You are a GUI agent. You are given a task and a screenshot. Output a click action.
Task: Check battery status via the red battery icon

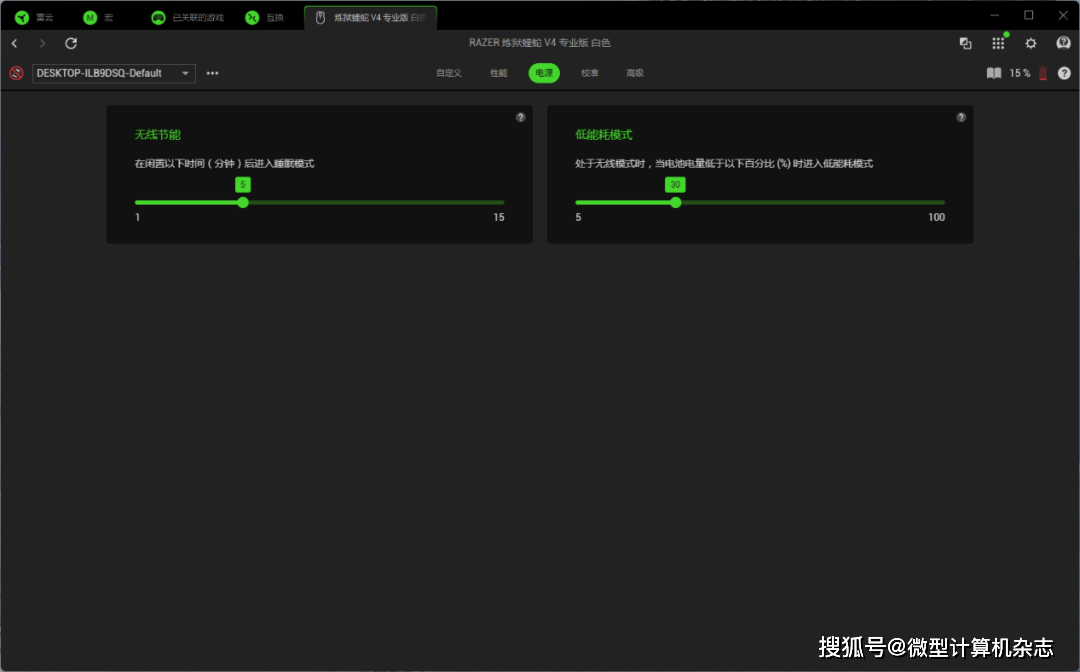[x=1042, y=72]
